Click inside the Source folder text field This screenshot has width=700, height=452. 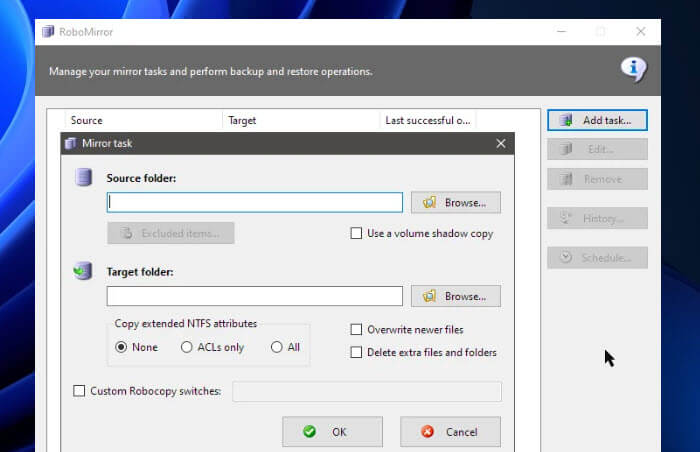click(255, 203)
